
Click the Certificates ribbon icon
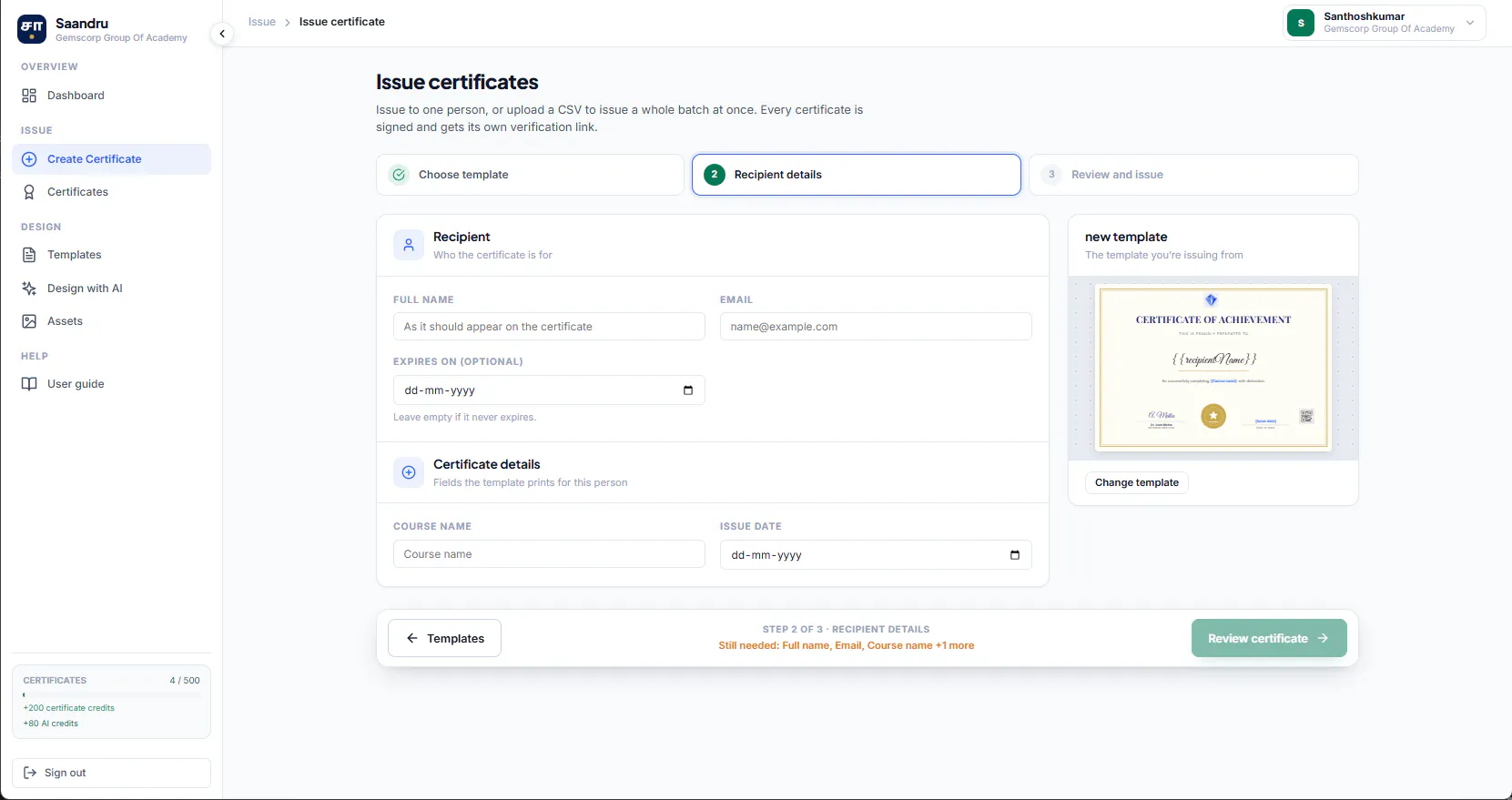tap(29, 192)
